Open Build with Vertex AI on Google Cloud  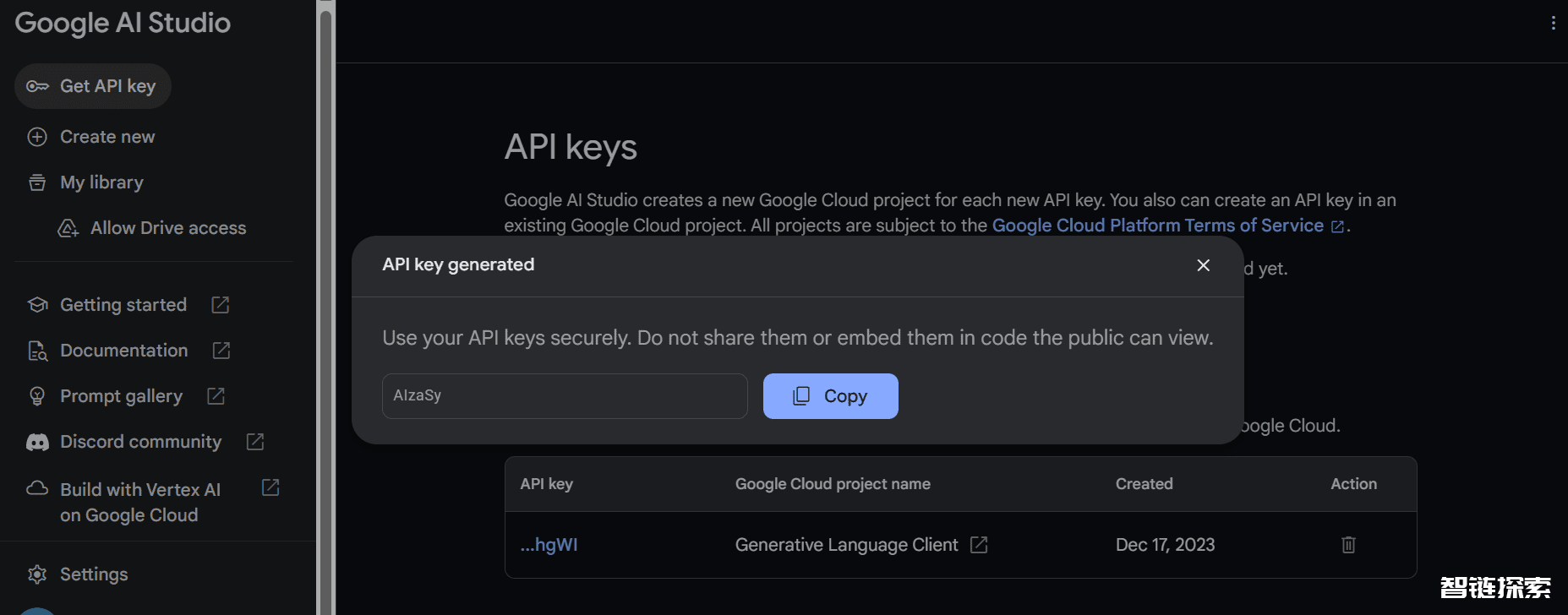point(140,503)
